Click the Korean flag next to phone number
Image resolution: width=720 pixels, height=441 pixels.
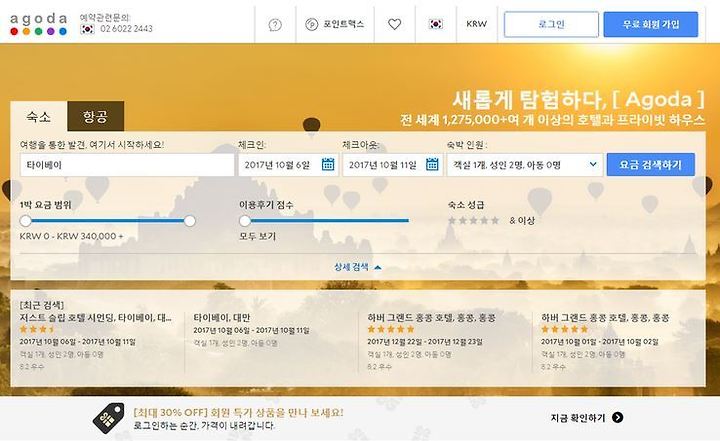click(x=87, y=29)
